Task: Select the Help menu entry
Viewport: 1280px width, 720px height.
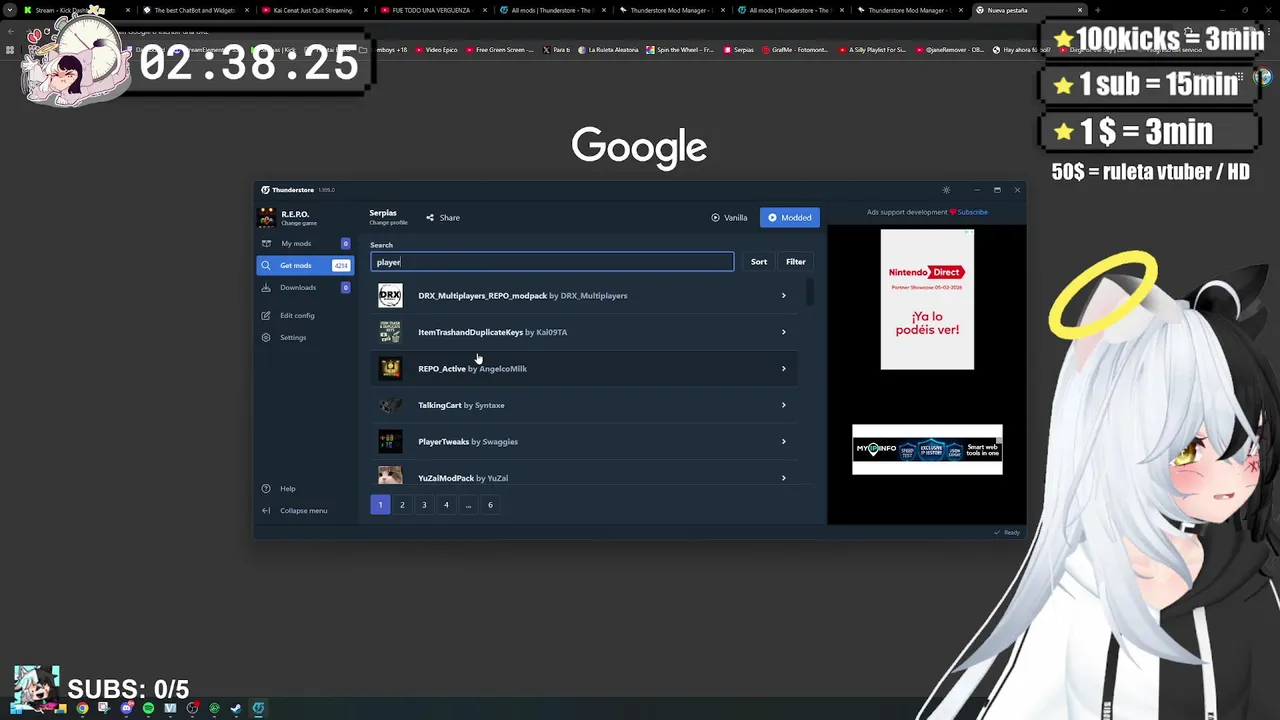Action: (x=305, y=488)
